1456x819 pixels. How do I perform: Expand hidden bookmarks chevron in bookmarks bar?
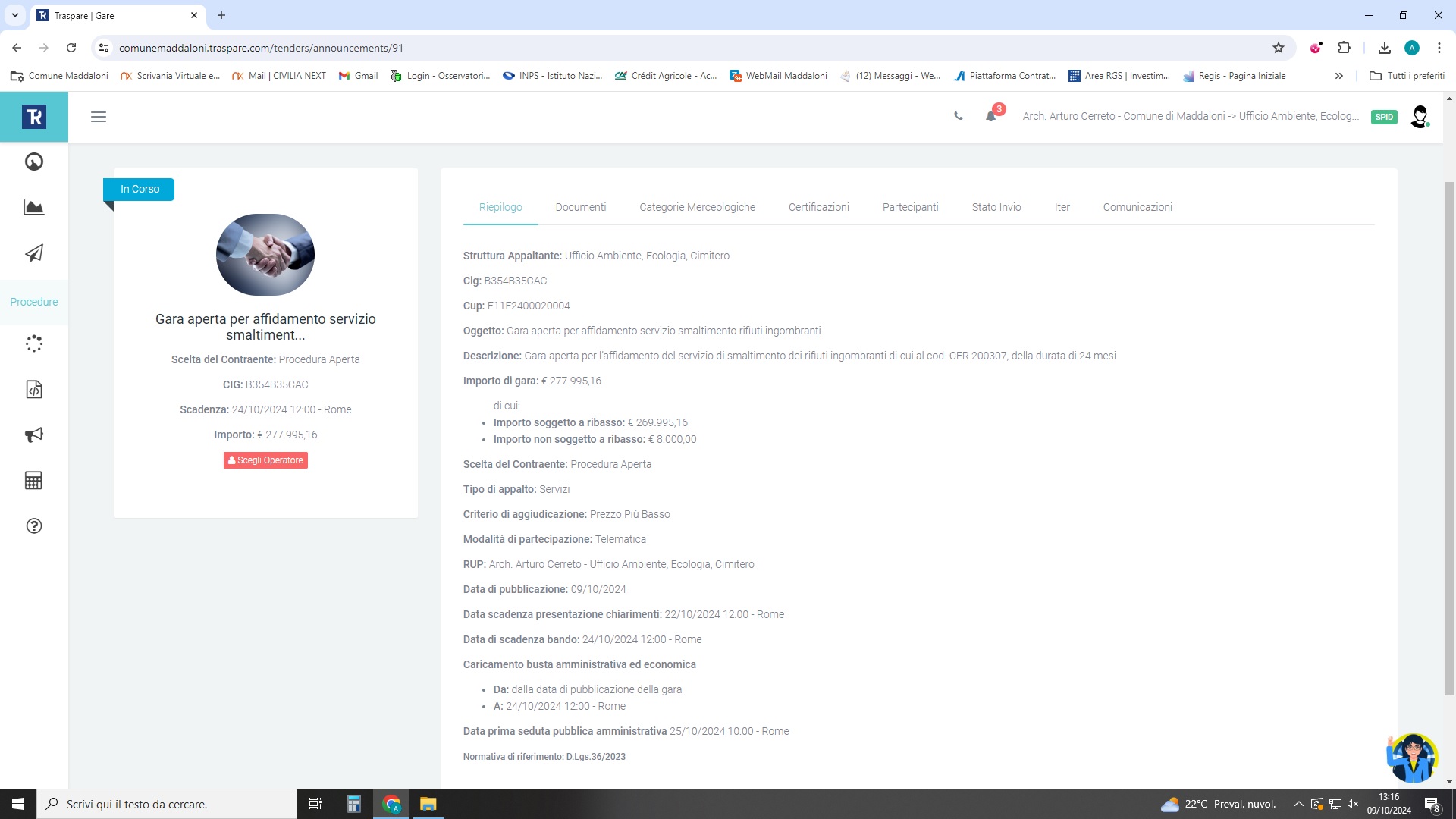[1339, 76]
